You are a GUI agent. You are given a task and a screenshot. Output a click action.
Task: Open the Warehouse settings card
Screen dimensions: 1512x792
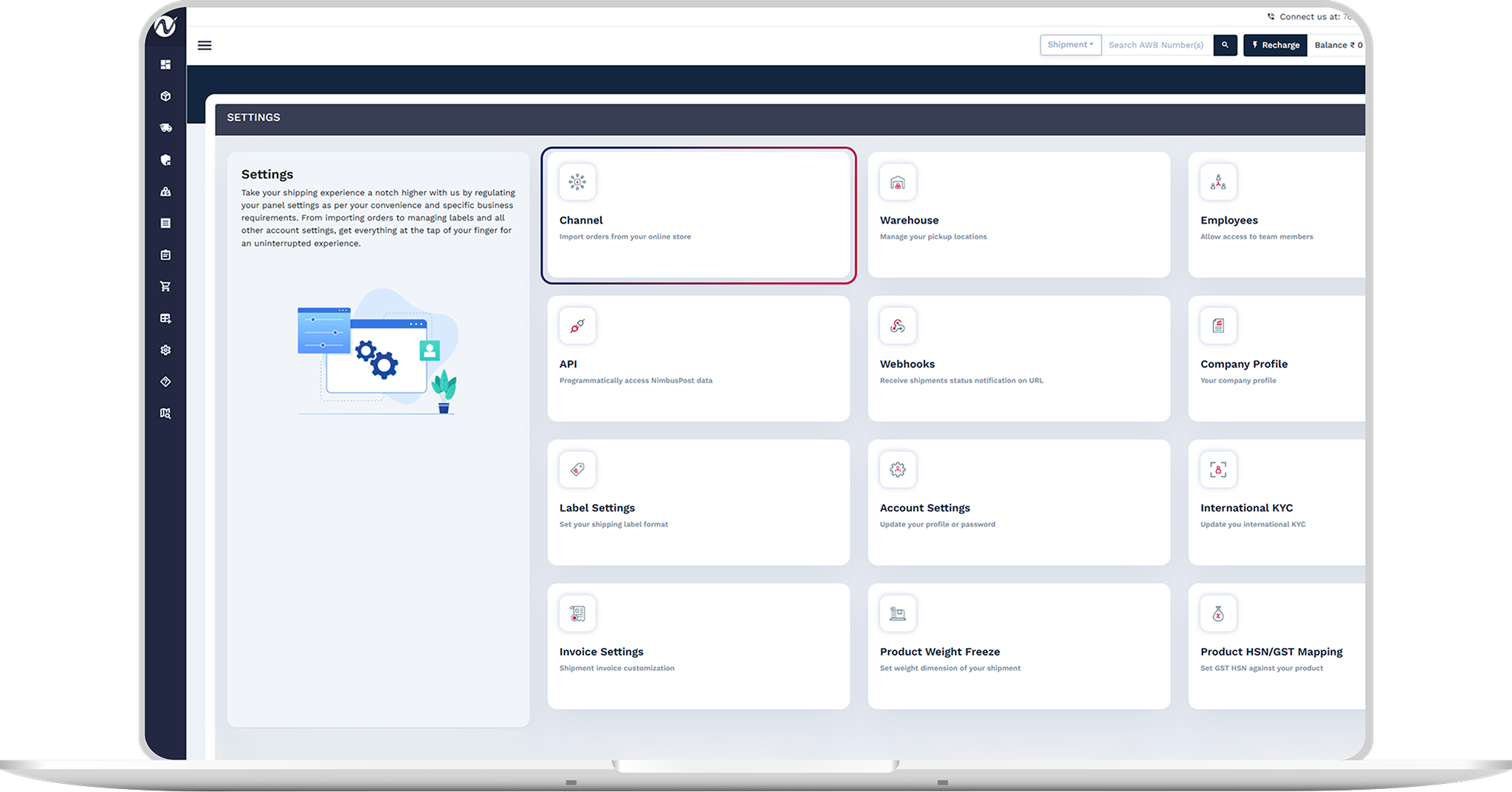point(1018,216)
